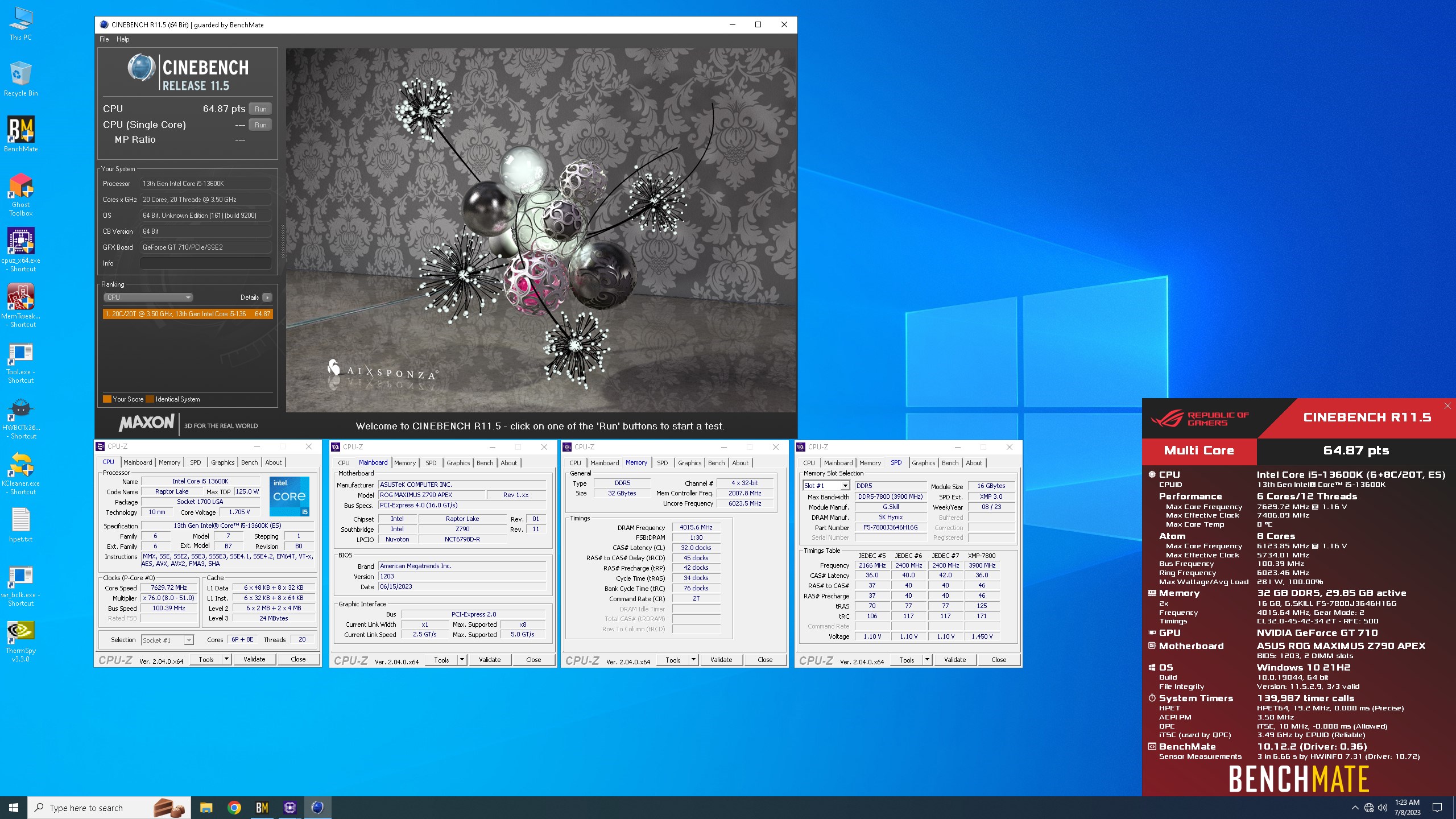Select the ThermSpy v3.3.0 desktop icon
This screenshot has width=1456, height=819.
tap(20, 640)
